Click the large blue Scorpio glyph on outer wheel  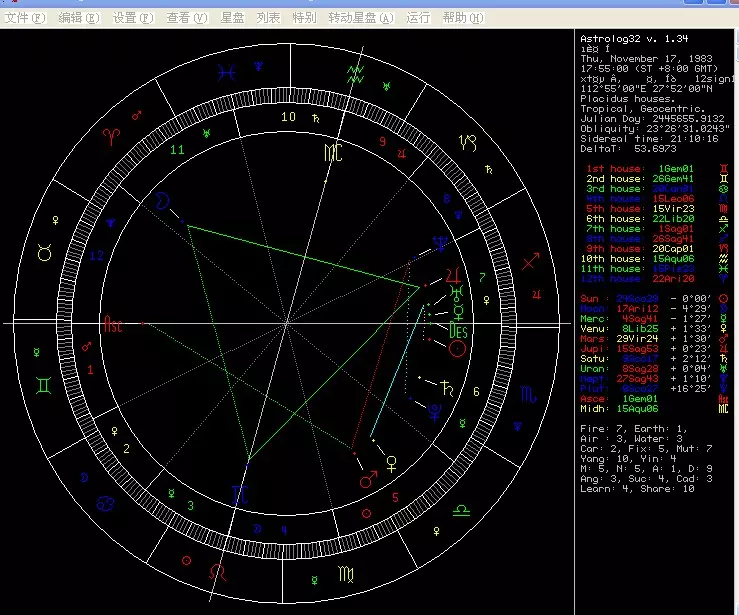click(527, 394)
